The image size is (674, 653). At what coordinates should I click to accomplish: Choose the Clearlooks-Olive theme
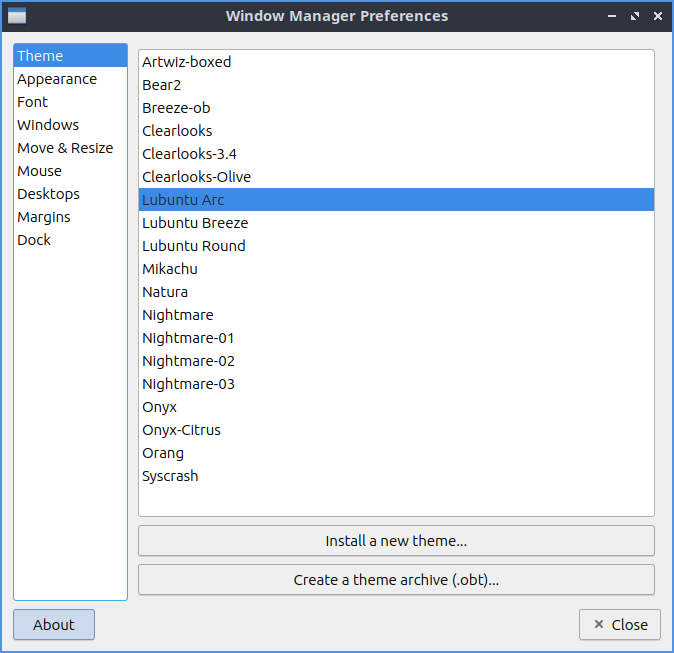click(x=197, y=177)
